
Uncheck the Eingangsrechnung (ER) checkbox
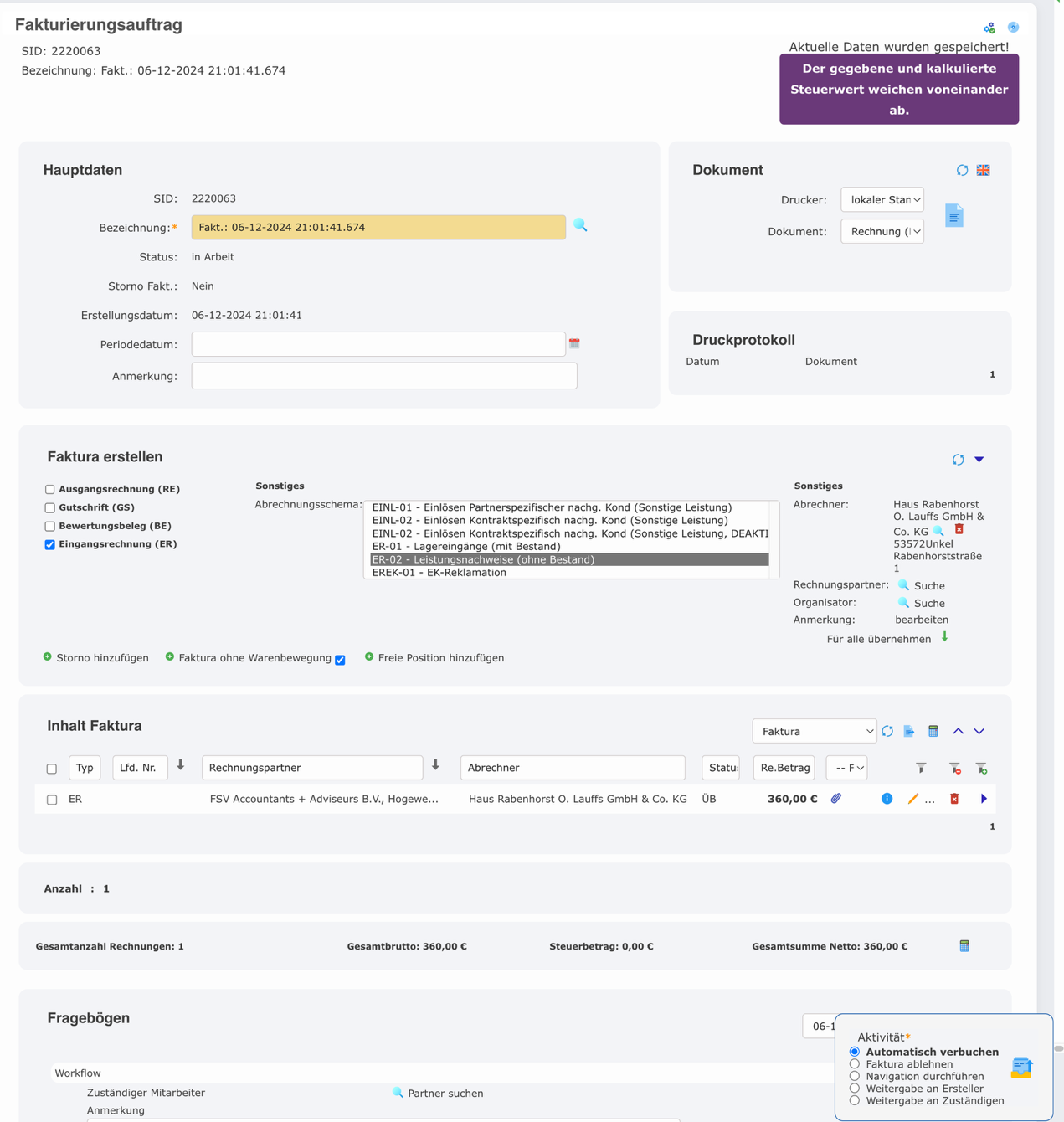pyautogui.click(x=49, y=544)
